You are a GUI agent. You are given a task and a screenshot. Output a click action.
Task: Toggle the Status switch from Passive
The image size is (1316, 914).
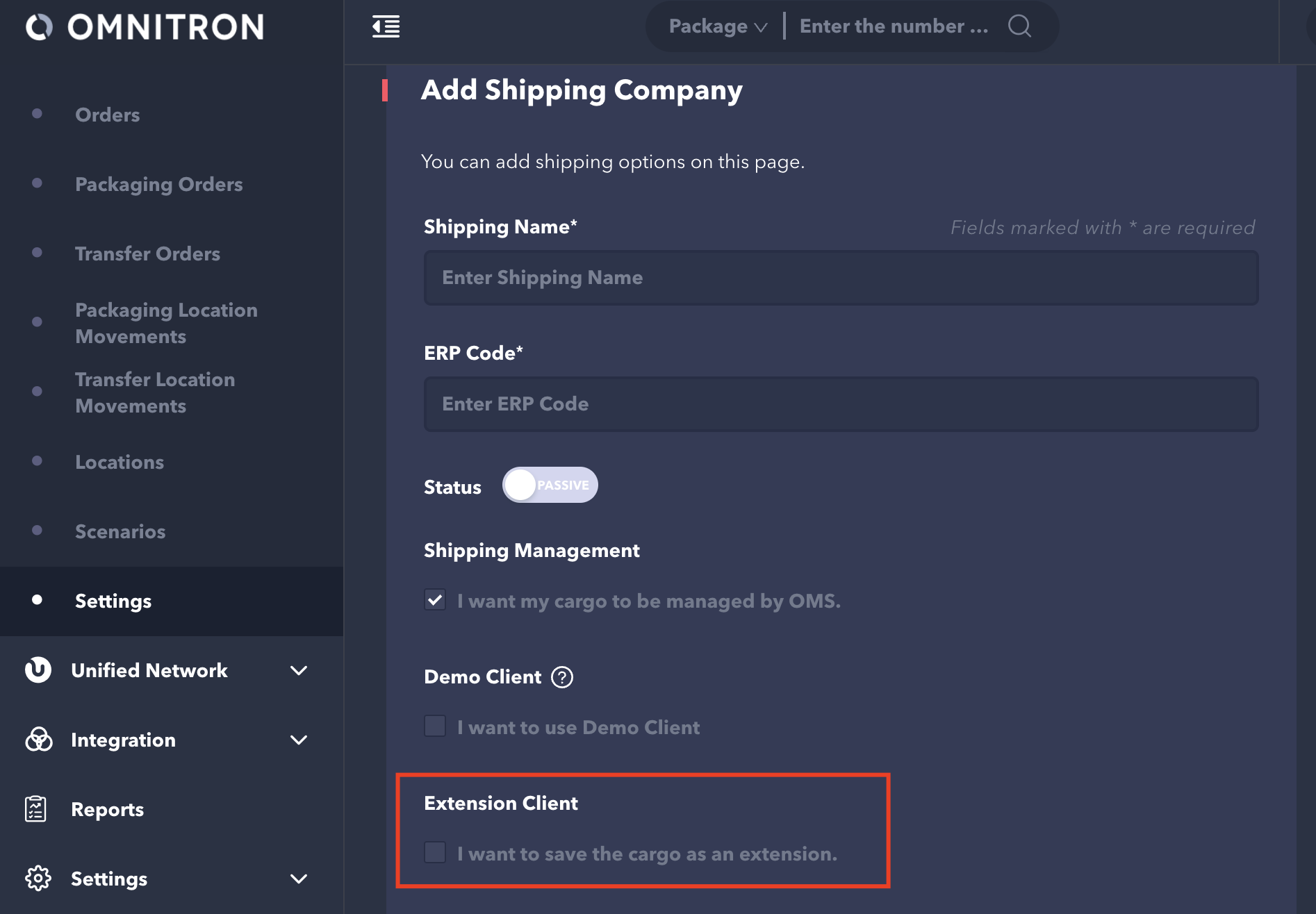(550, 485)
